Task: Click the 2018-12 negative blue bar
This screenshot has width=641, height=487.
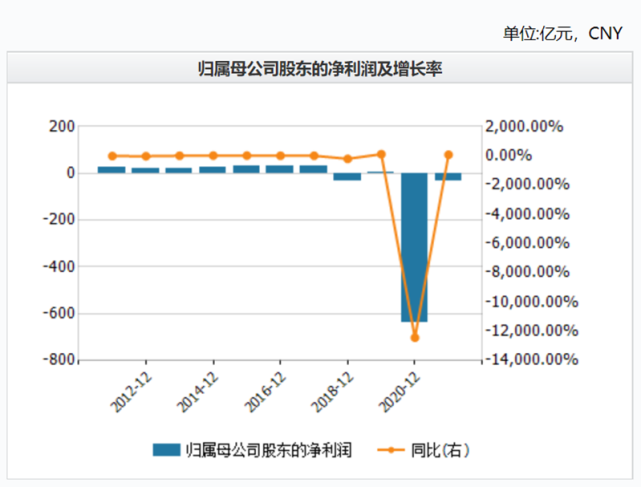Action: pos(347,177)
